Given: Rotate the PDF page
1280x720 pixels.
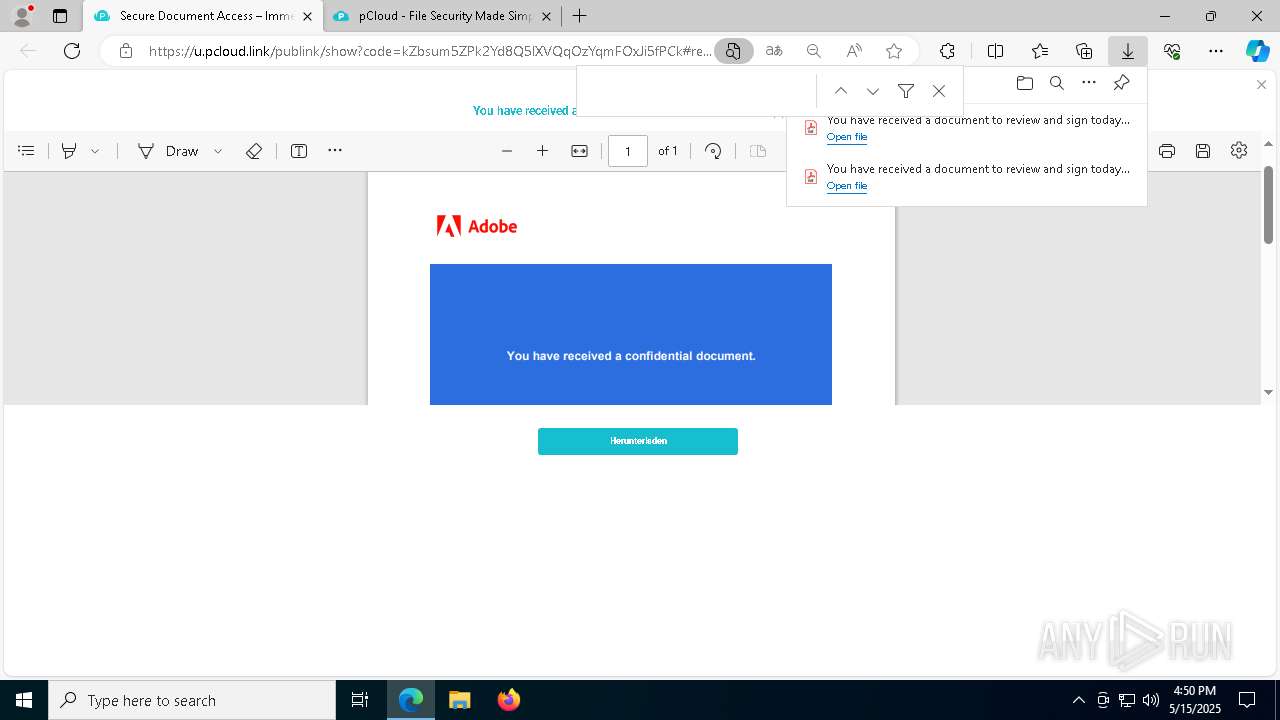Looking at the screenshot, I should tap(713, 151).
